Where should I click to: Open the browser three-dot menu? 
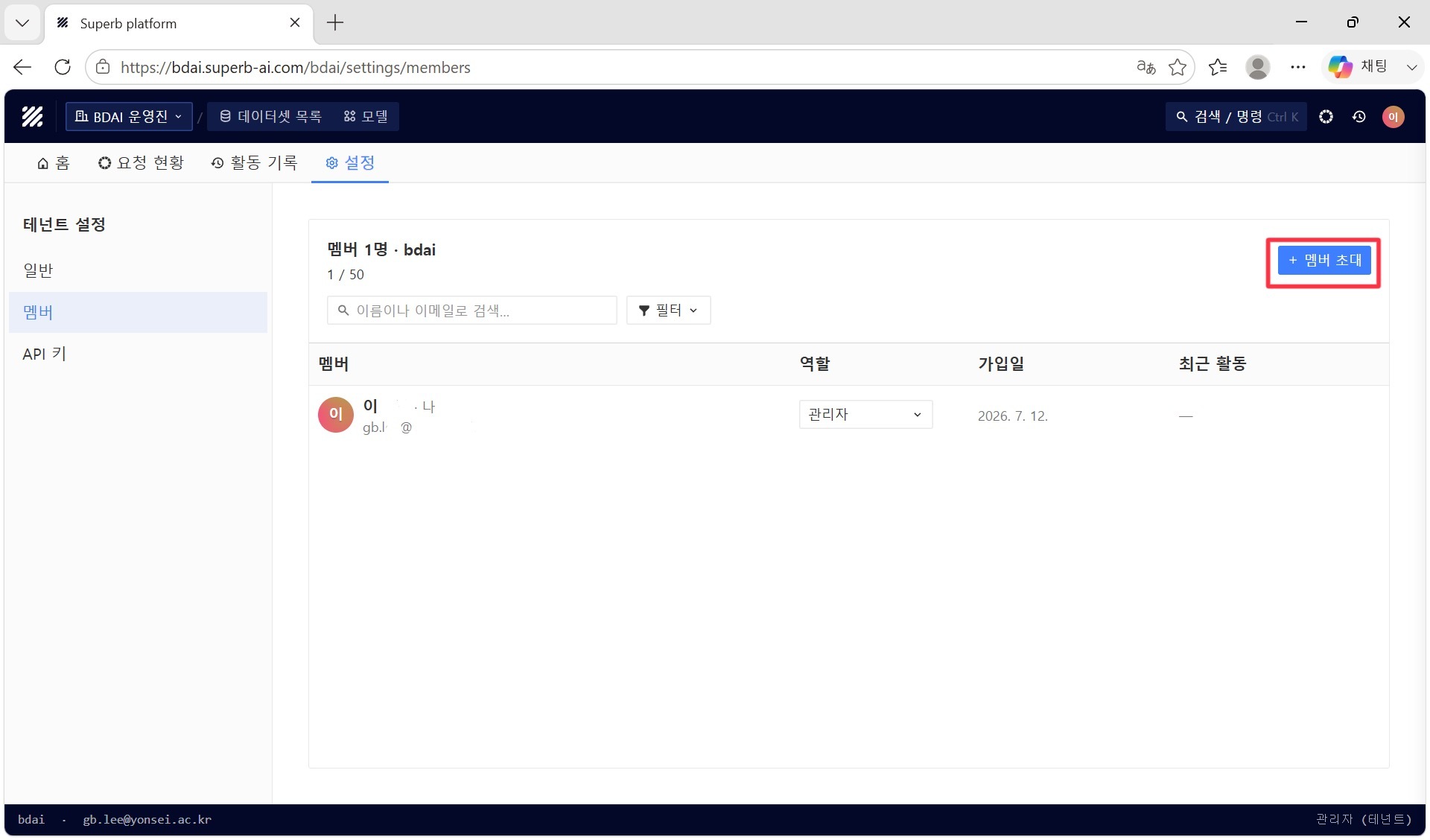(1298, 67)
